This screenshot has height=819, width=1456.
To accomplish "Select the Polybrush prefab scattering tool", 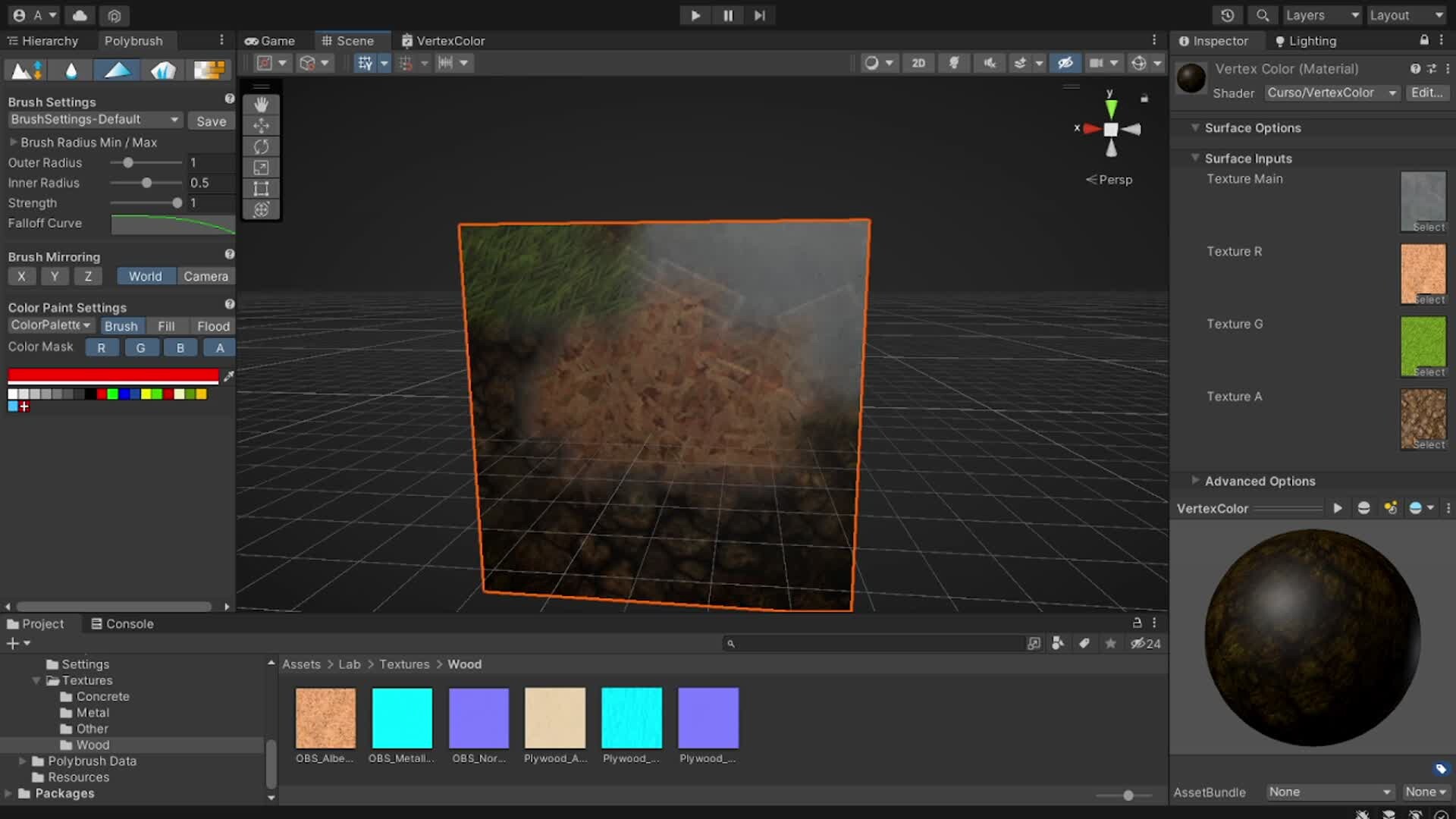I will [x=162, y=70].
